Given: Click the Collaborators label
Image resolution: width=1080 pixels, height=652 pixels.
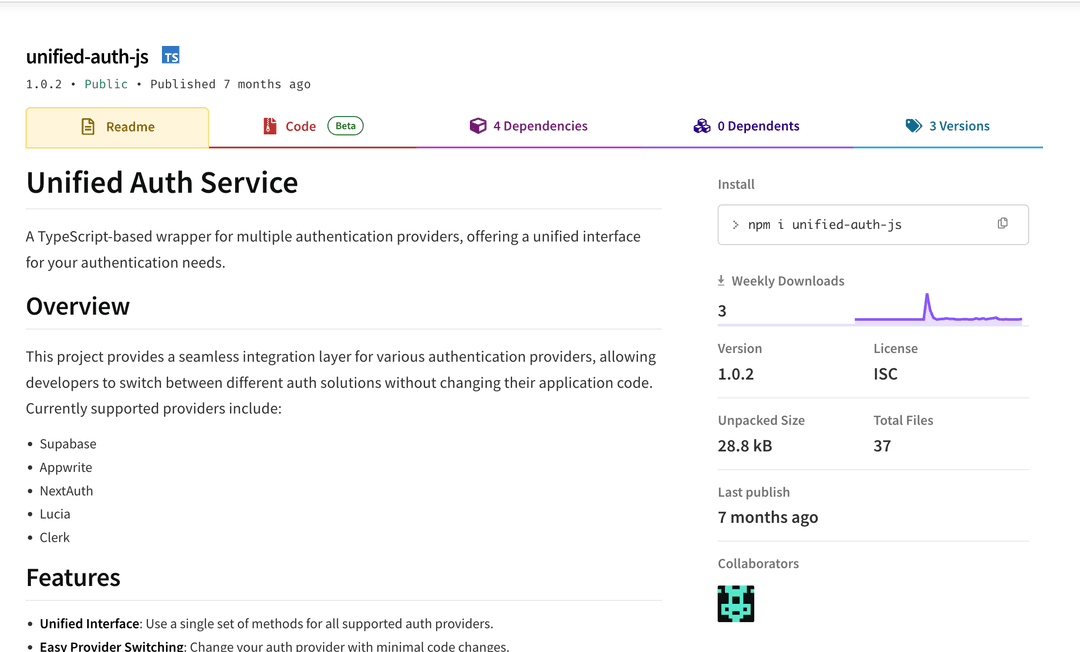Looking at the screenshot, I should click(758, 563).
